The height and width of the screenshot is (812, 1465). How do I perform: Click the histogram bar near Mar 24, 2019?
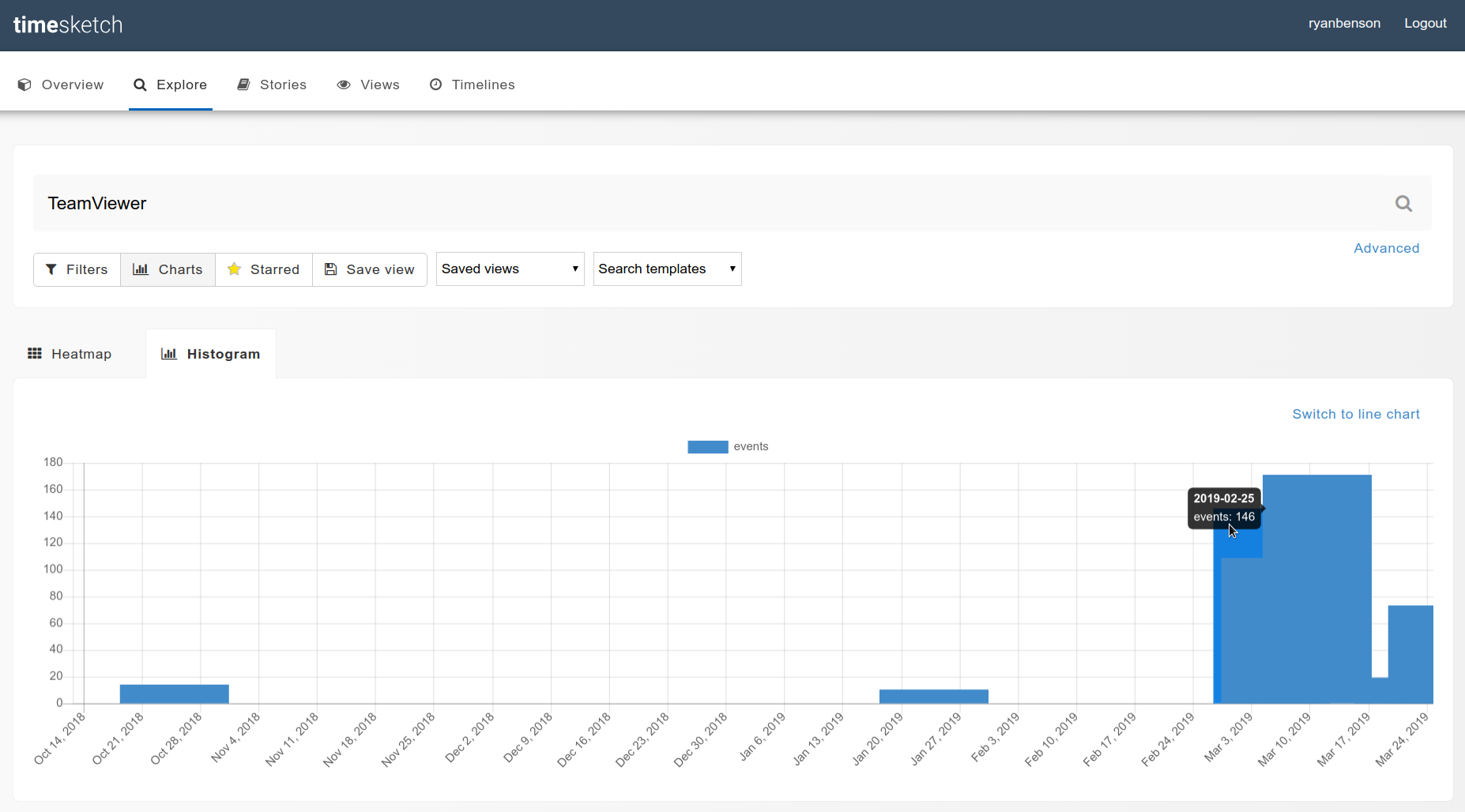click(x=1410, y=655)
